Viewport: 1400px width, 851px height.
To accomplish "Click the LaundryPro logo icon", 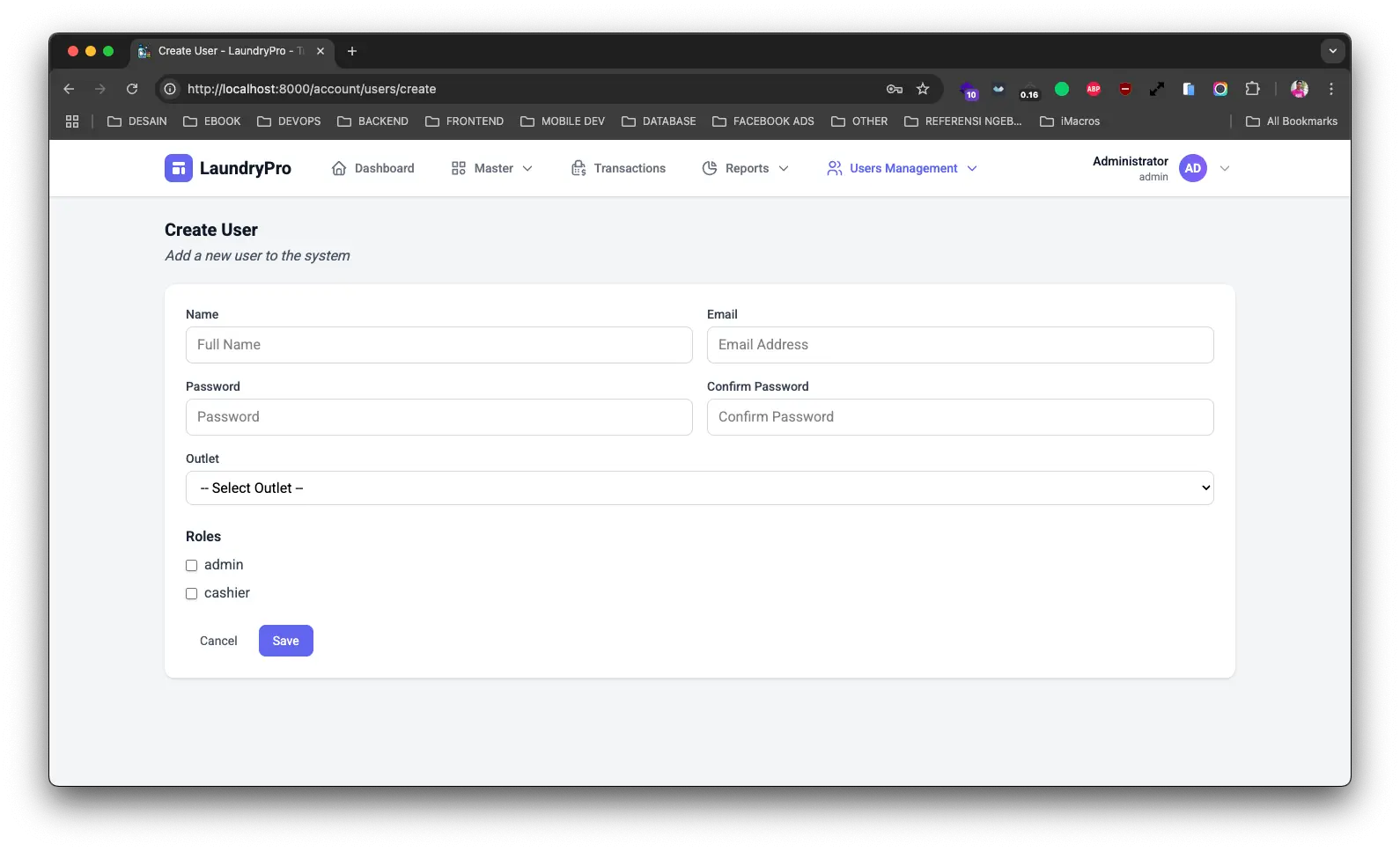I will 178,168.
